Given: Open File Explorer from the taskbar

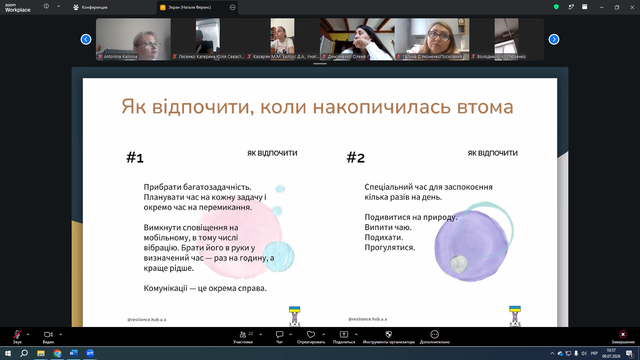Looking at the screenshot, I should pos(41,353).
